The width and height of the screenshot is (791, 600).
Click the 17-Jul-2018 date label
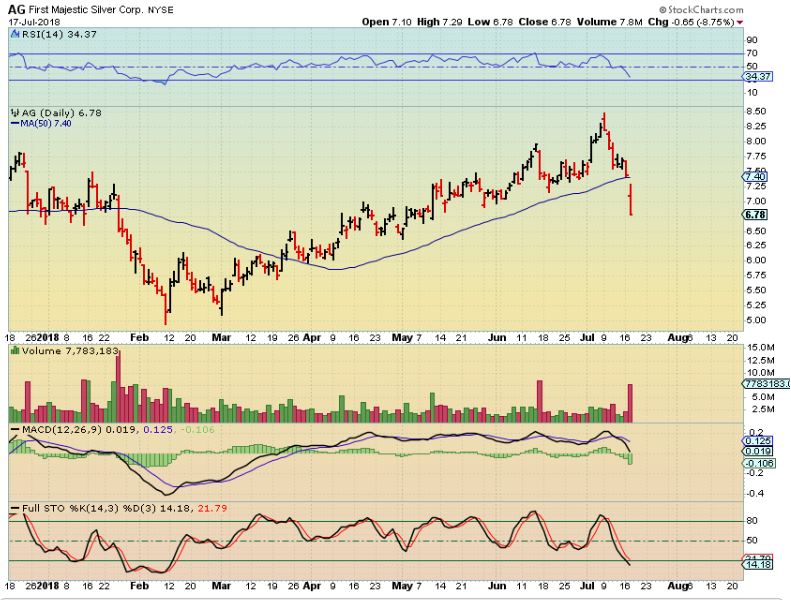coord(34,22)
